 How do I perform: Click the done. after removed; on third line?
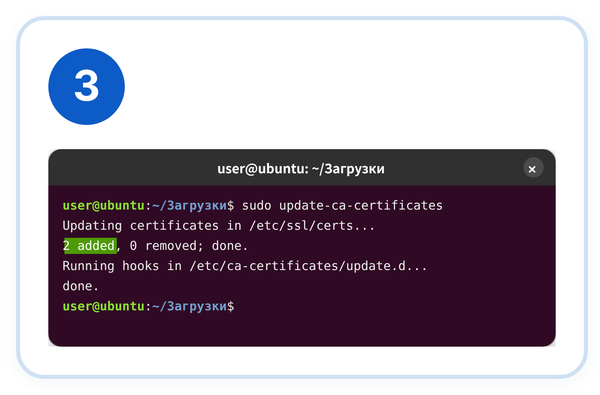point(230,246)
